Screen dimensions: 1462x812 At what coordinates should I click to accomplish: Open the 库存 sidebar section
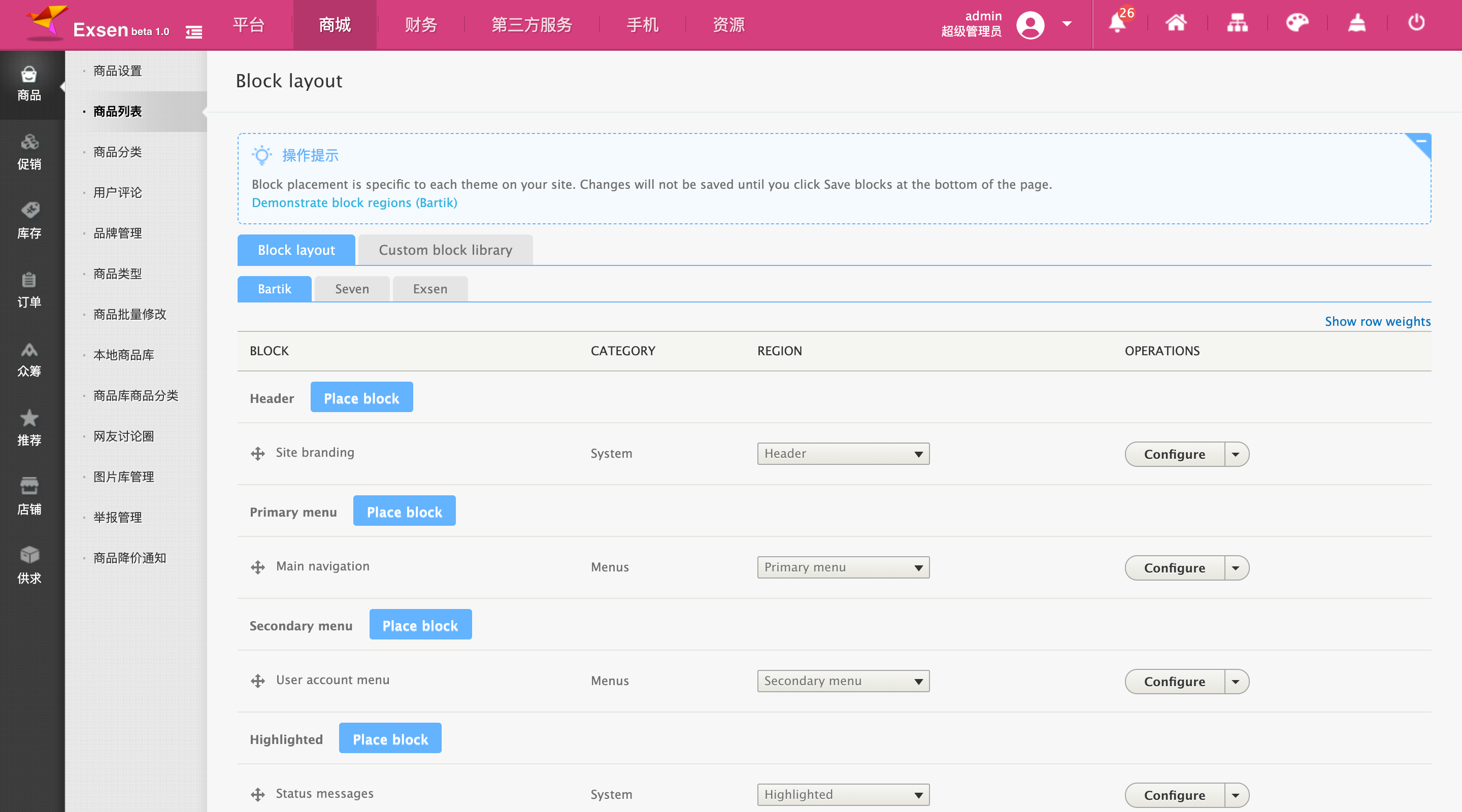click(x=29, y=222)
